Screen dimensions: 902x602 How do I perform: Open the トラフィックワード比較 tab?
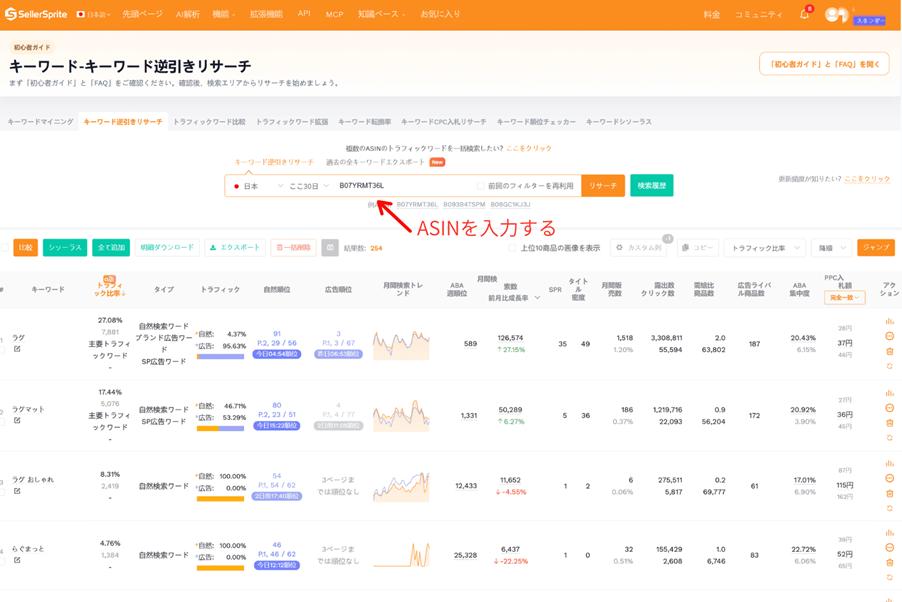(x=209, y=121)
